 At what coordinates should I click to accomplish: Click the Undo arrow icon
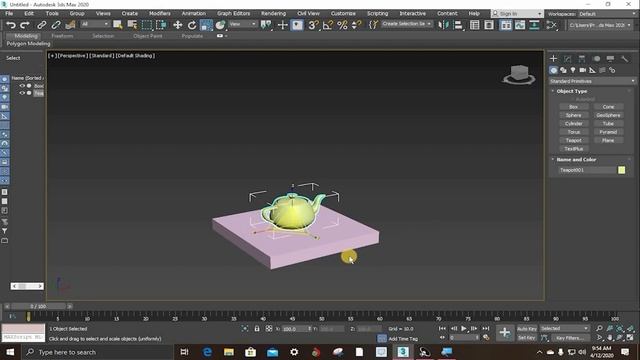[11, 25]
